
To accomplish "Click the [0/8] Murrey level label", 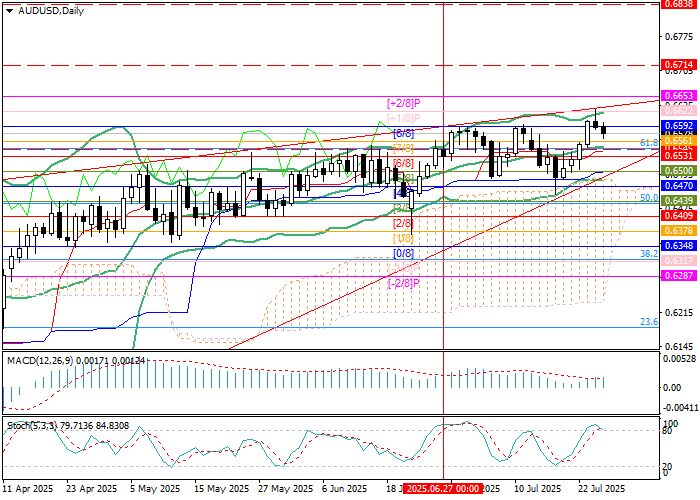I will point(403,254).
